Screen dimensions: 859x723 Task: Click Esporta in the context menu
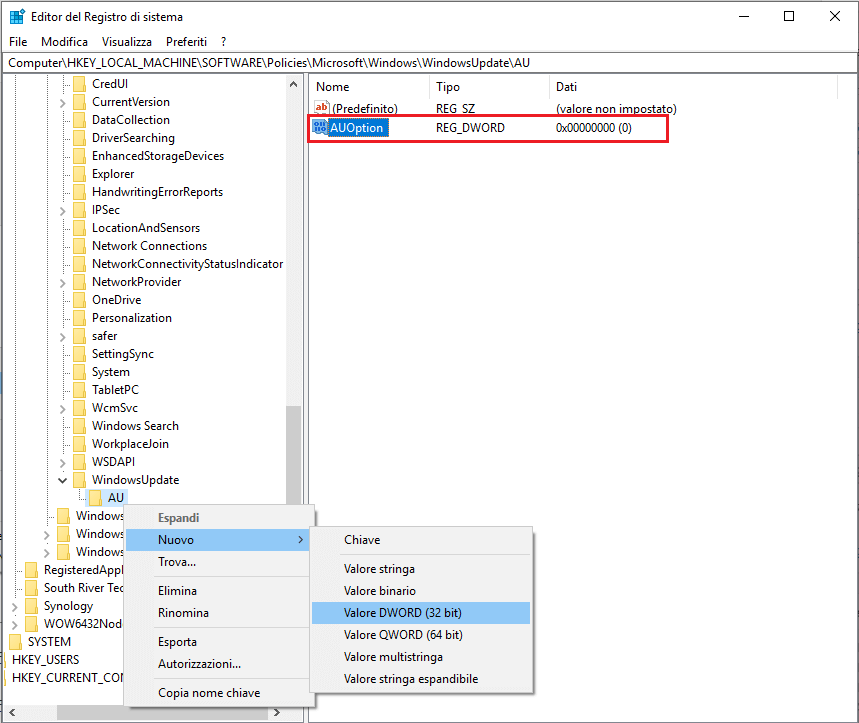tap(218, 642)
